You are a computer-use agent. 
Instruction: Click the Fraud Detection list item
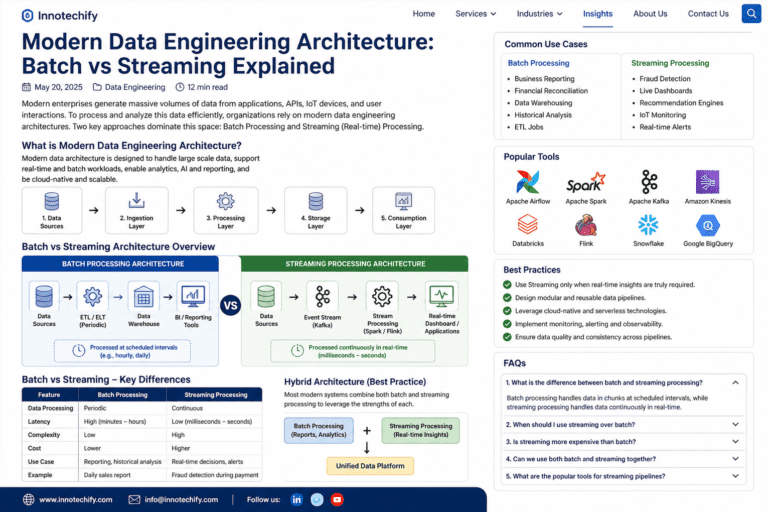click(665, 79)
